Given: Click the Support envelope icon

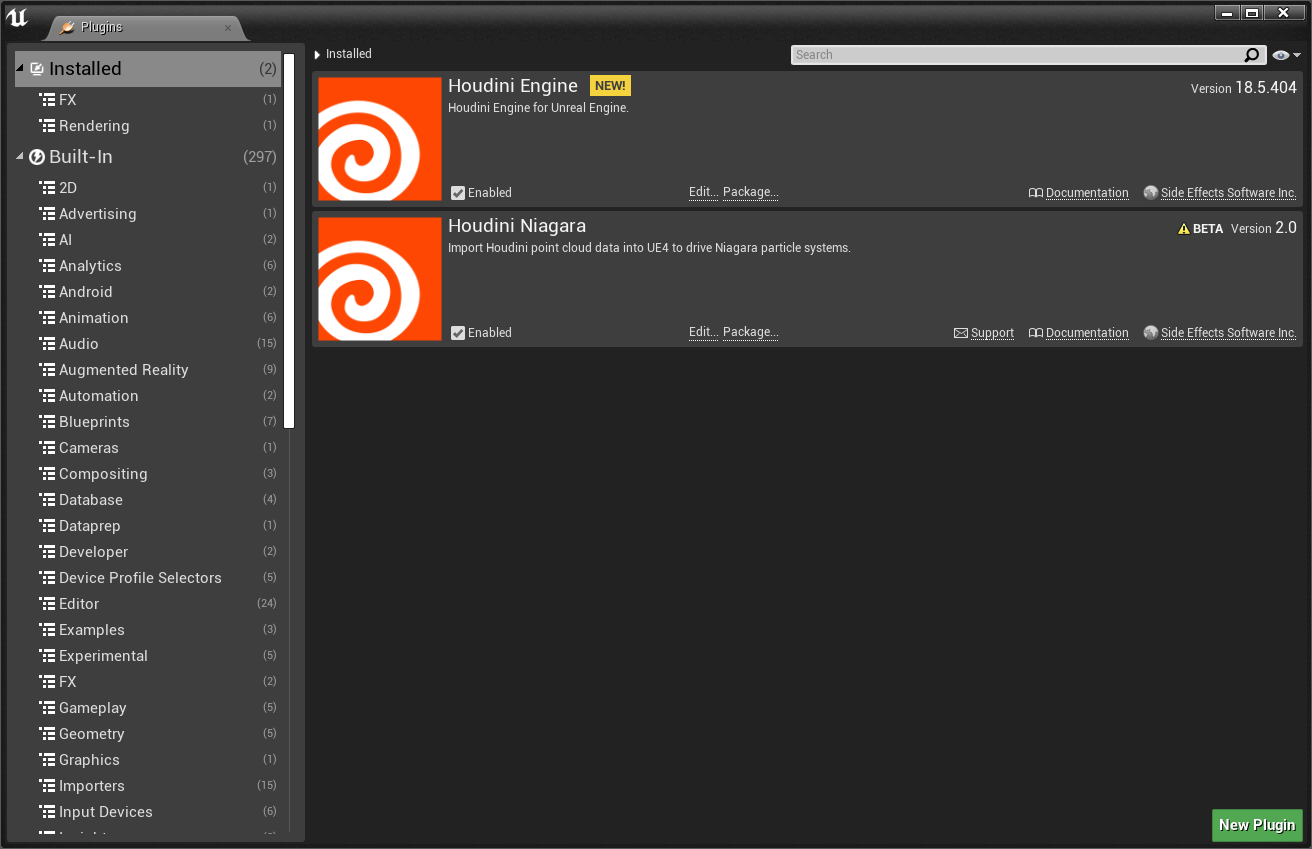Looking at the screenshot, I should coord(961,333).
